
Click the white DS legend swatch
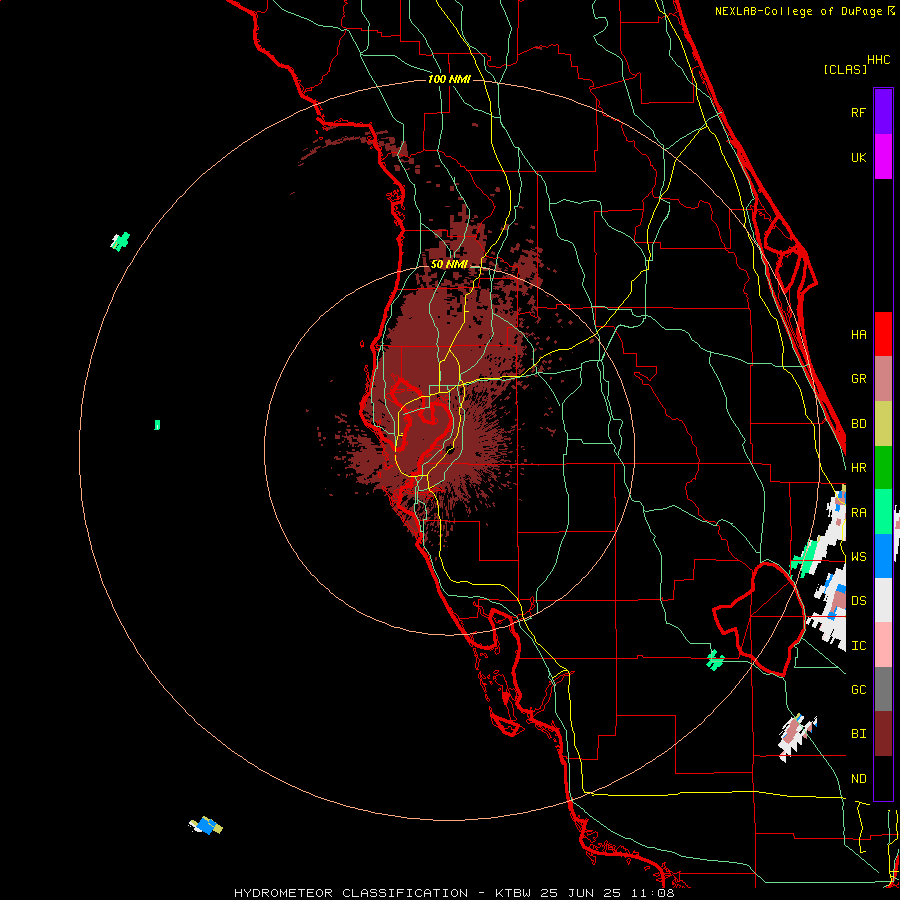click(x=883, y=600)
